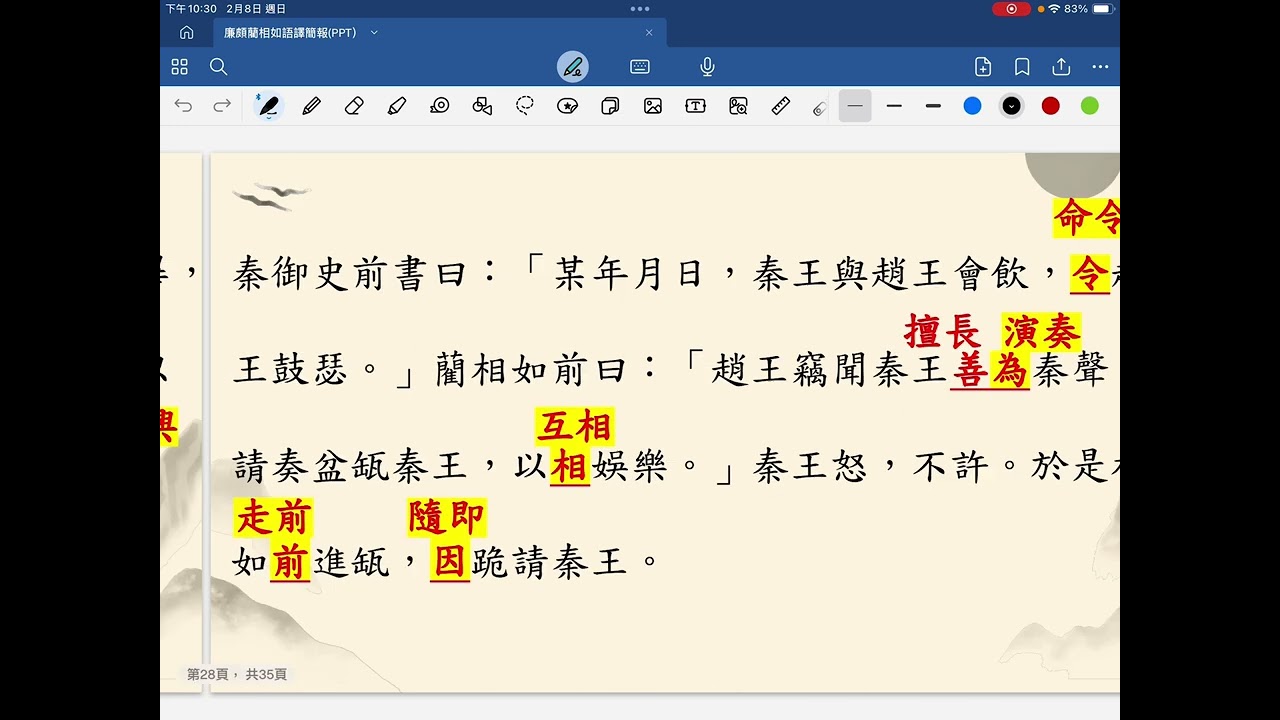Bookmark this page
This screenshot has height=720, width=1280.
tap(1022, 67)
